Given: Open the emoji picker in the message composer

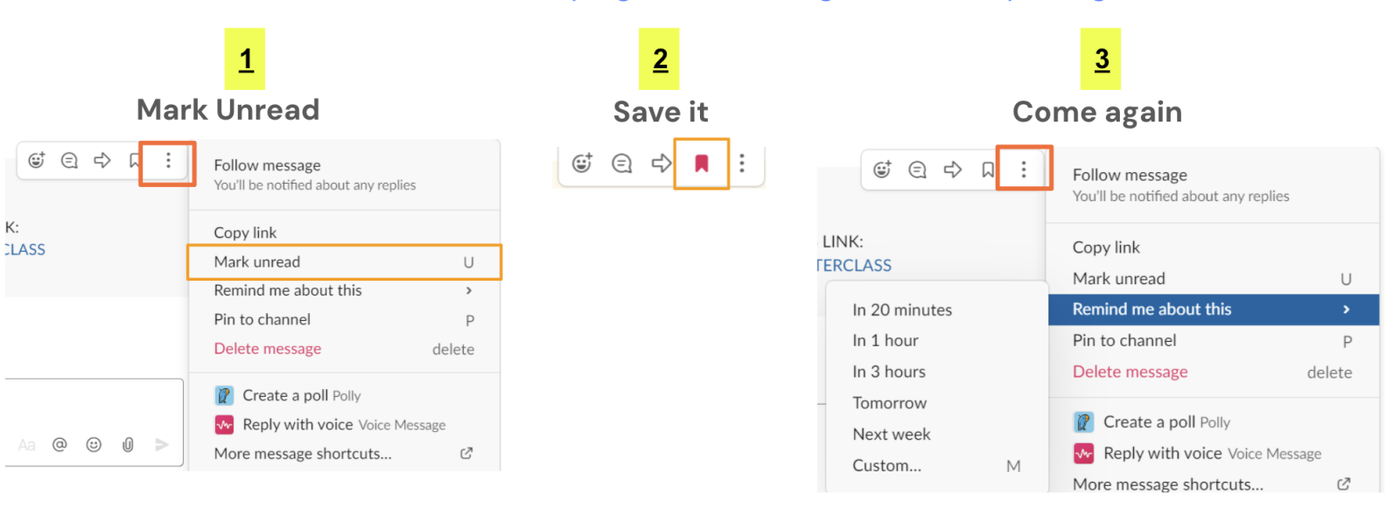Looking at the screenshot, I should click(94, 445).
